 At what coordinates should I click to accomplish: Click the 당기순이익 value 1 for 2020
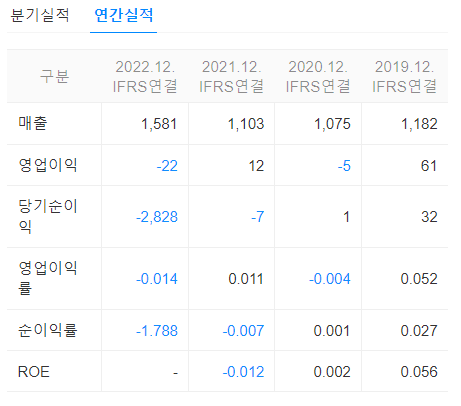click(x=347, y=217)
